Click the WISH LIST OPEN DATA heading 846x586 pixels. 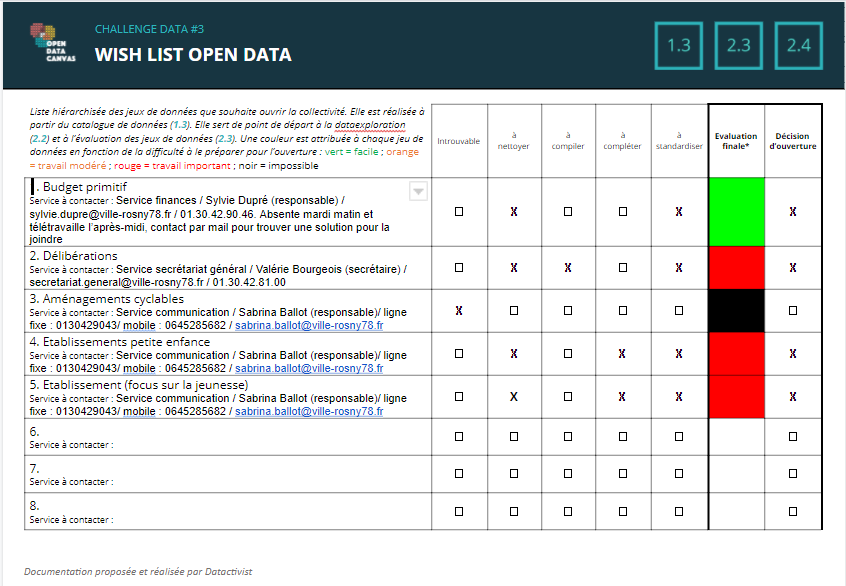(x=193, y=54)
